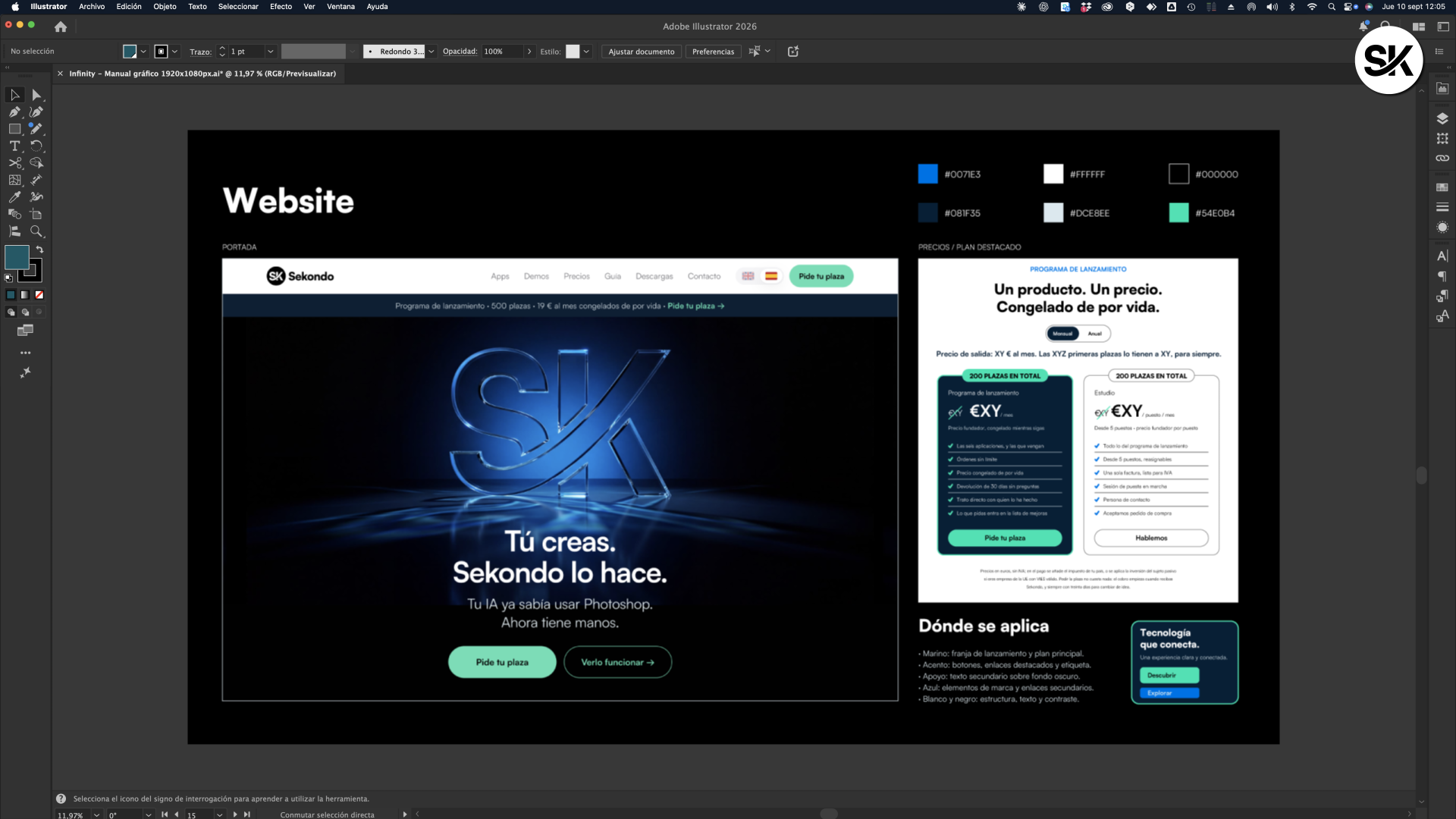The image size is (1456, 819).
Task: Open the artboard number dropdown
Action: [x=219, y=815]
